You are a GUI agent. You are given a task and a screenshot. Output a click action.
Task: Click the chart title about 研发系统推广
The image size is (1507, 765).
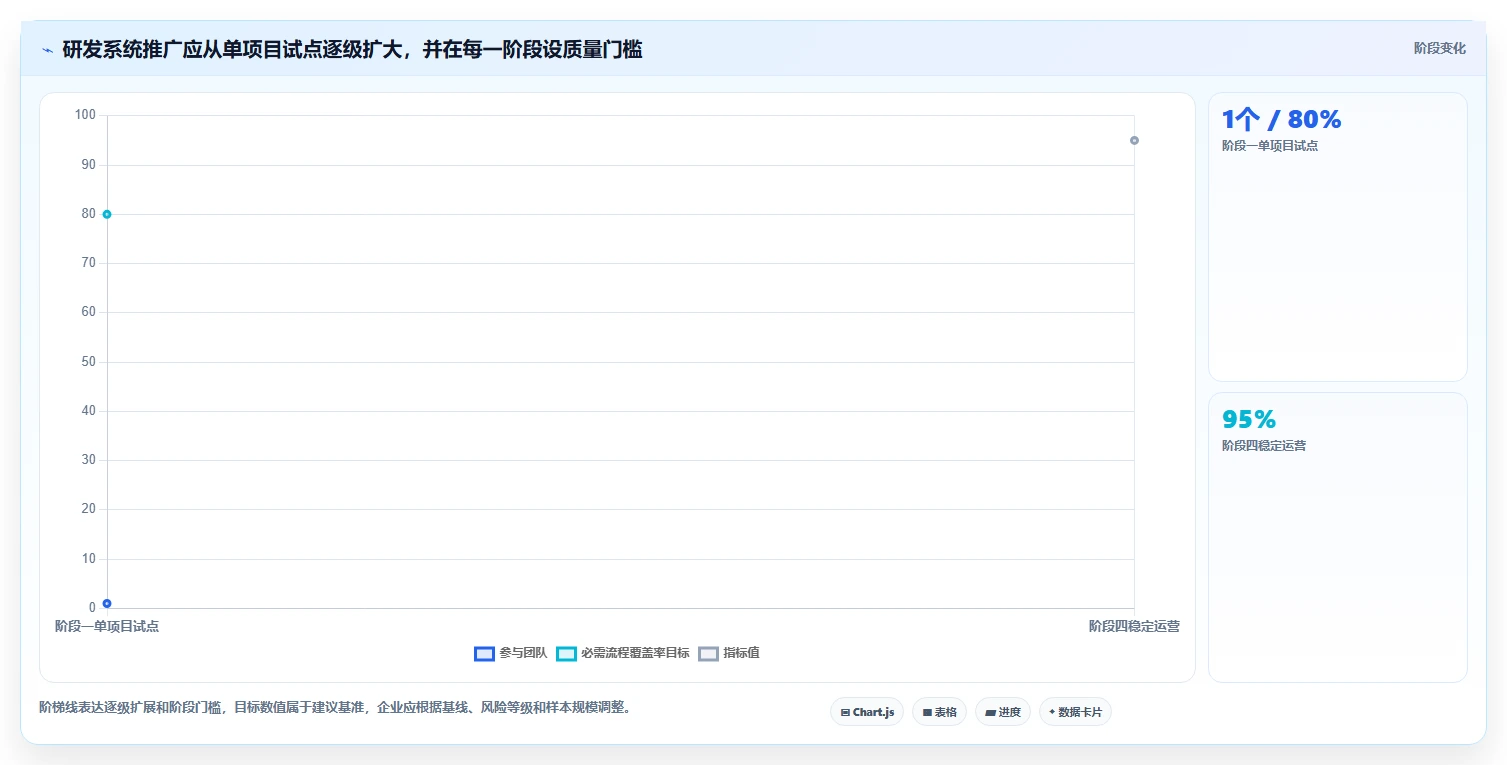pyautogui.click(x=352, y=49)
